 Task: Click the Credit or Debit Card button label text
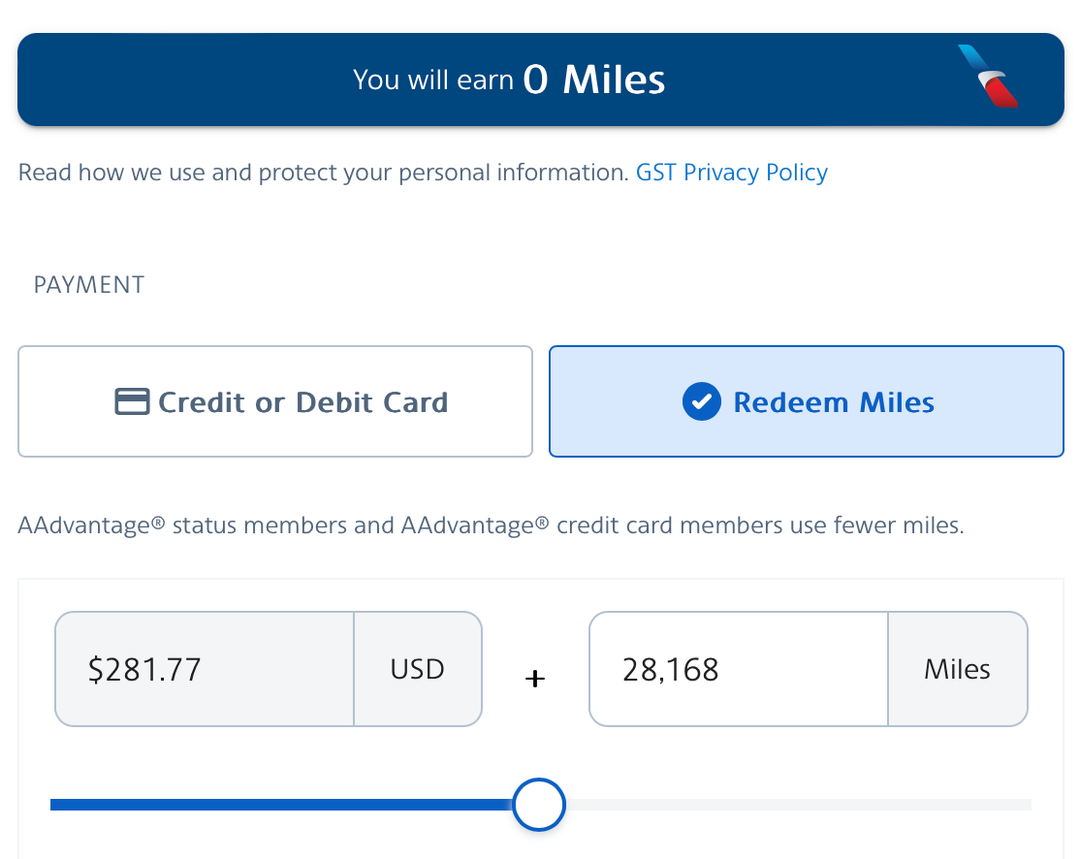[302, 401]
